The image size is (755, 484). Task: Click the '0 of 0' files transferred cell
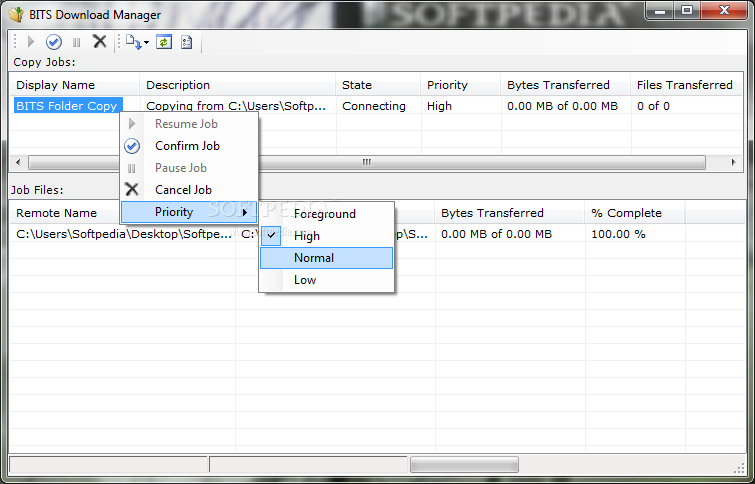tap(653, 106)
